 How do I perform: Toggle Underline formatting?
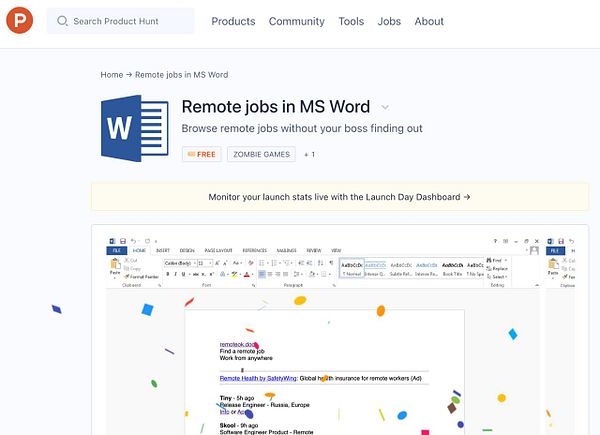point(183,274)
